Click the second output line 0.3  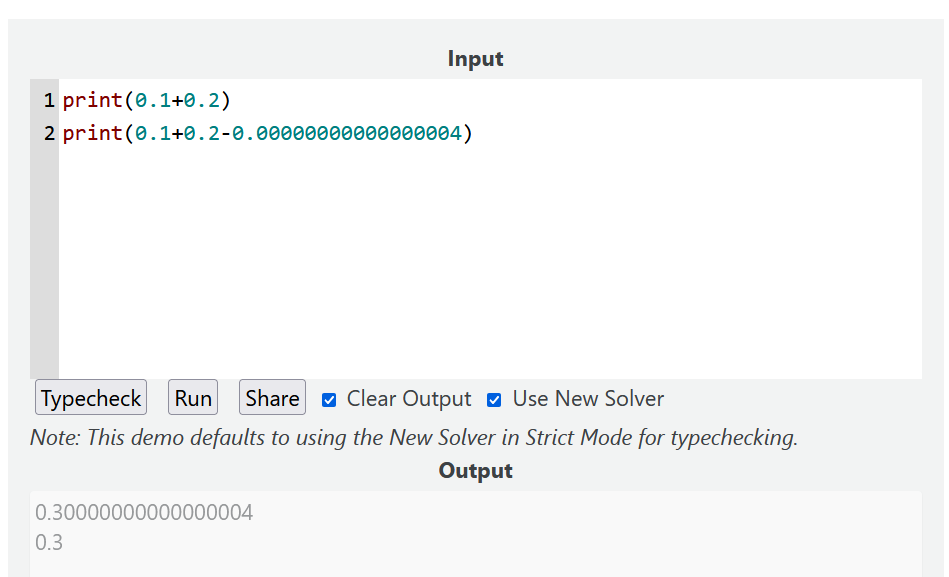48,543
